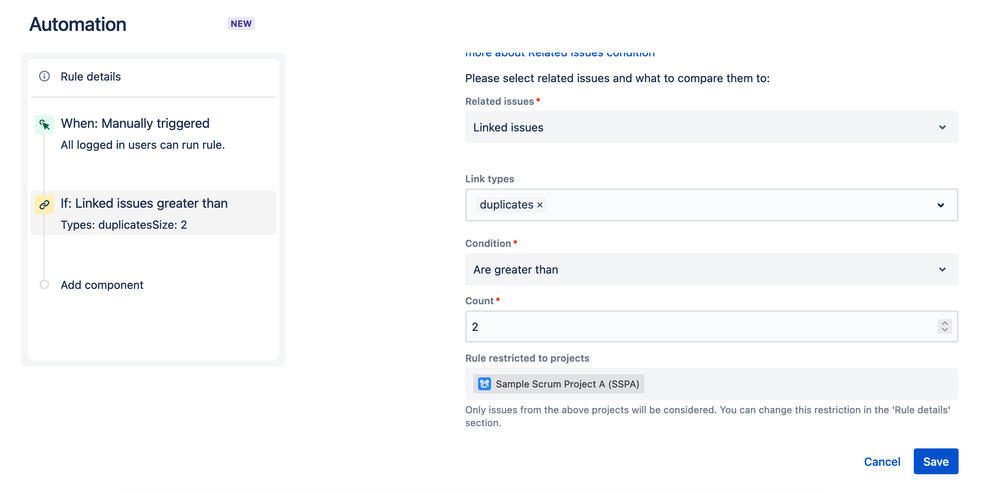This screenshot has width=999, height=493.
Task: Open the Related issues dropdown
Action: (711, 127)
